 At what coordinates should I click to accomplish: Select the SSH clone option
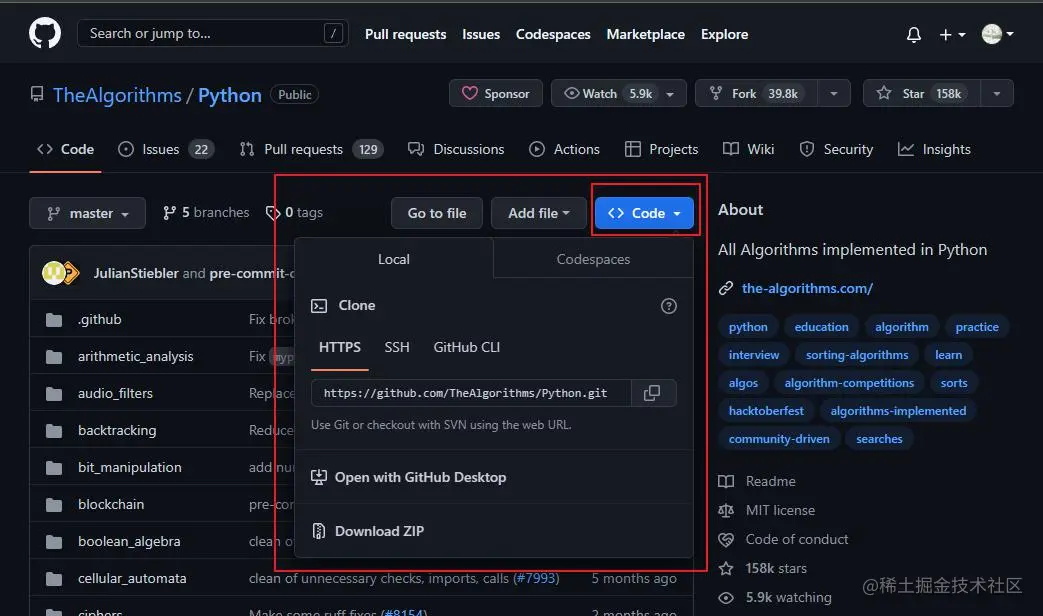tap(397, 347)
